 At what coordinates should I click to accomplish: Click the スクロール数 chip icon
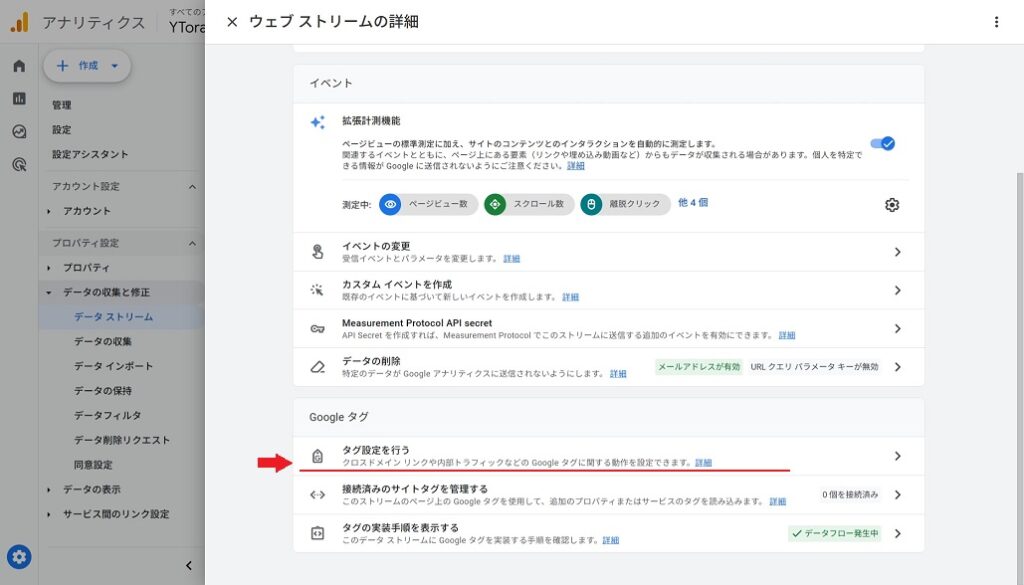495,204
